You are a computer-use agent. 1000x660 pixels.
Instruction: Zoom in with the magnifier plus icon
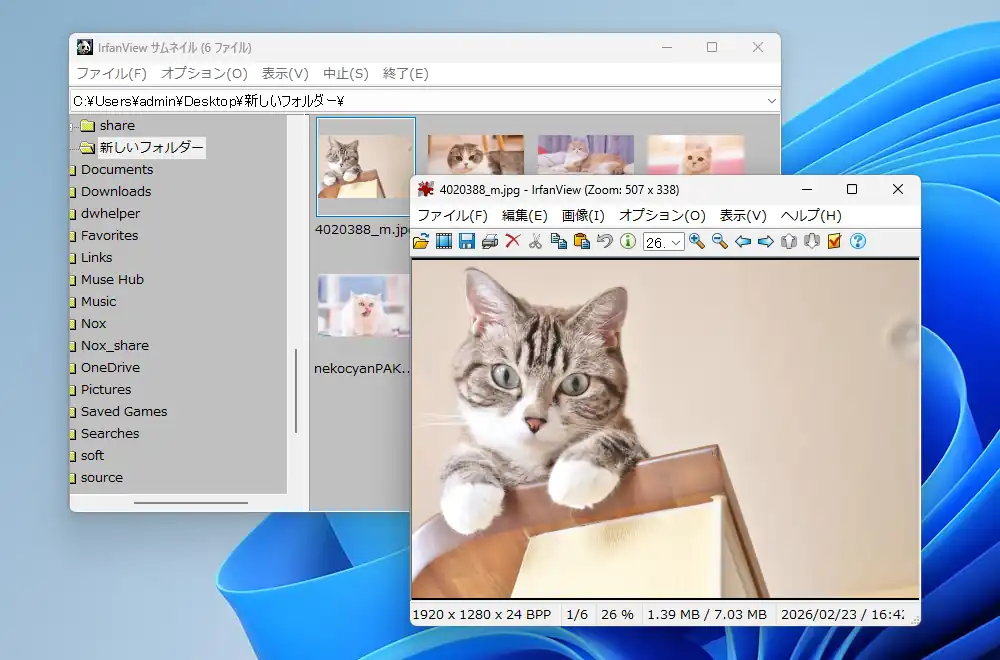click(x=697, y=241)
